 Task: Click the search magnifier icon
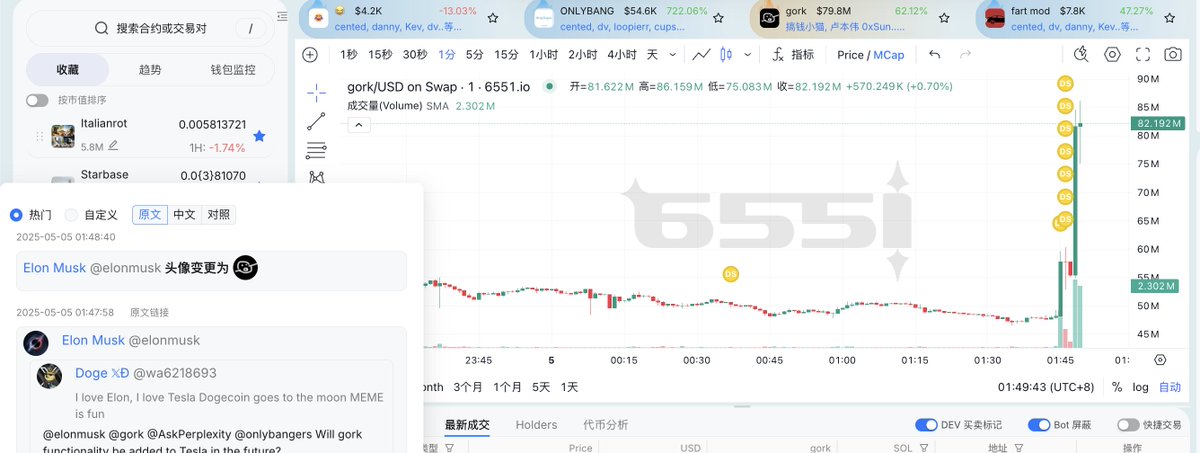coord(102,28)
